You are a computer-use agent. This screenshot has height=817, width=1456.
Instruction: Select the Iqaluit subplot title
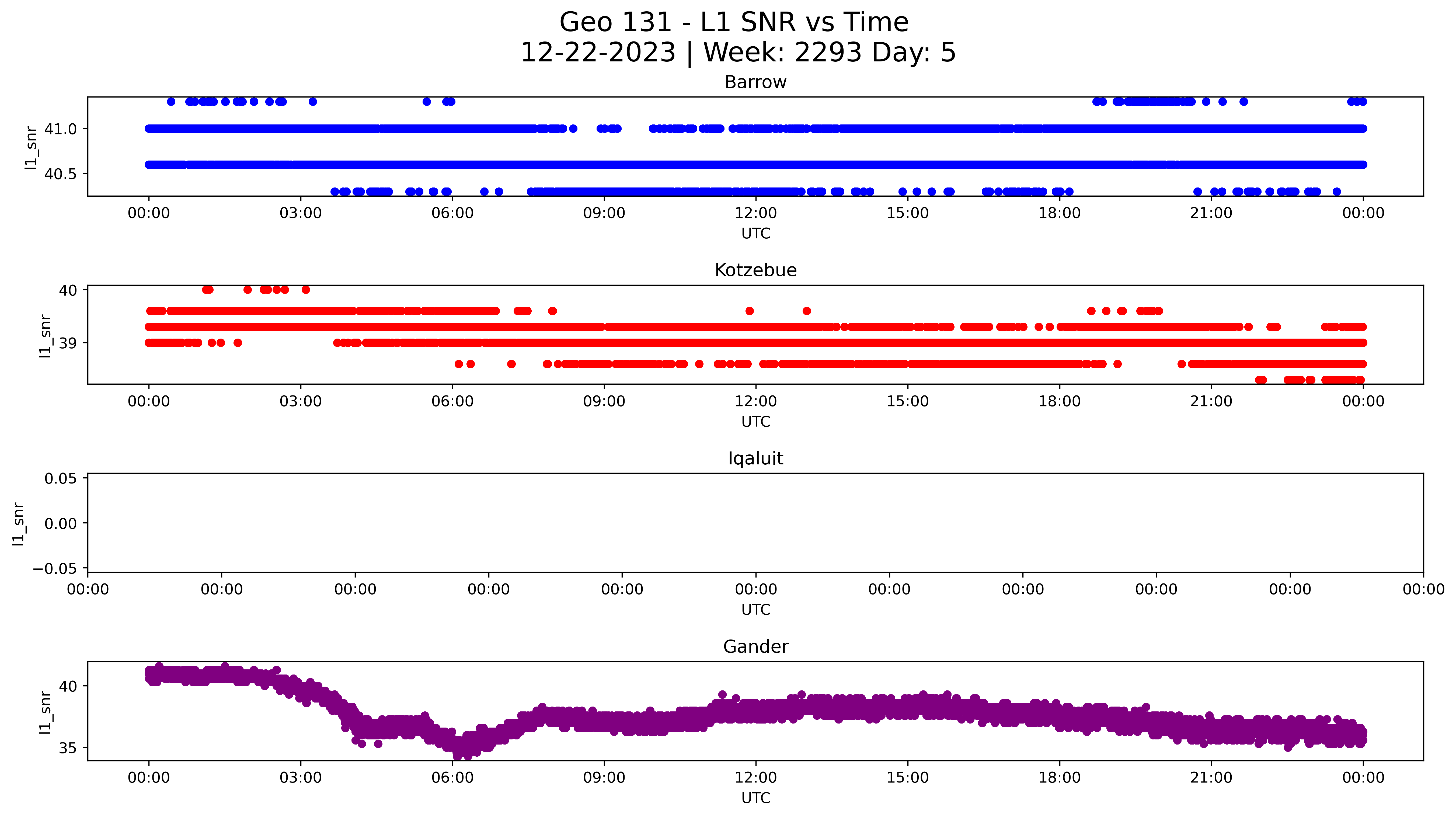(x=756, y=458)
